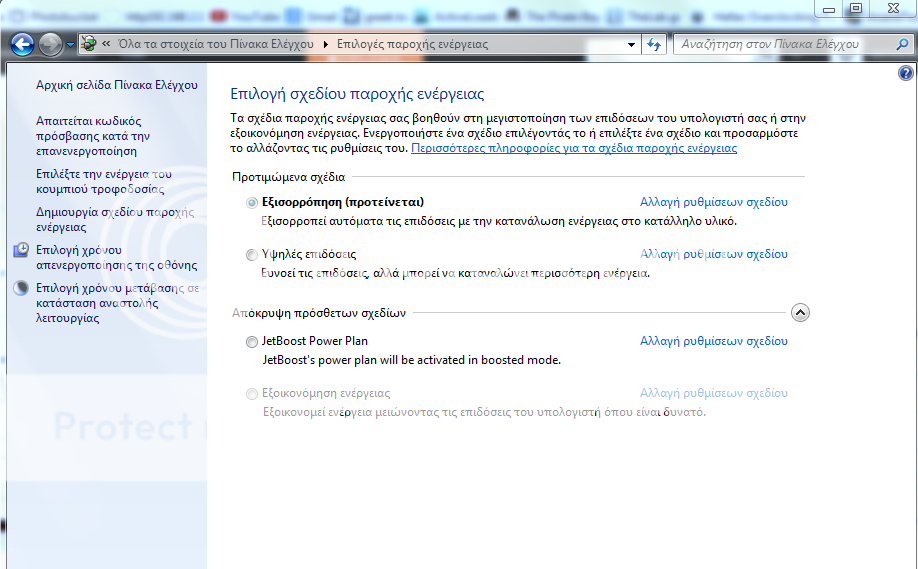Click the Back navigation arrow button
This screenshot has width=918, height=569.
click(22, 45)
